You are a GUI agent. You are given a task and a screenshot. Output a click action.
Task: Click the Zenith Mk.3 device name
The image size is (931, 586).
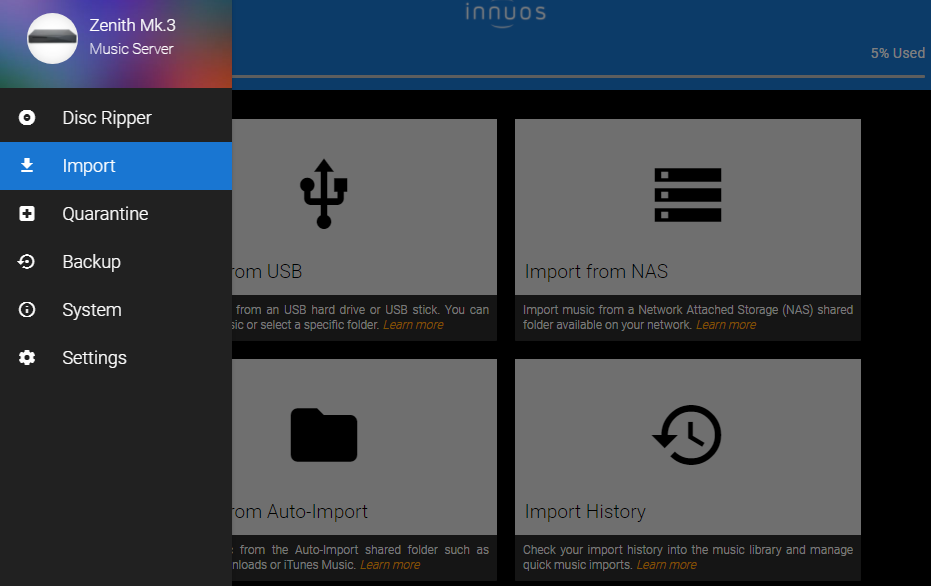pos(132,25)
